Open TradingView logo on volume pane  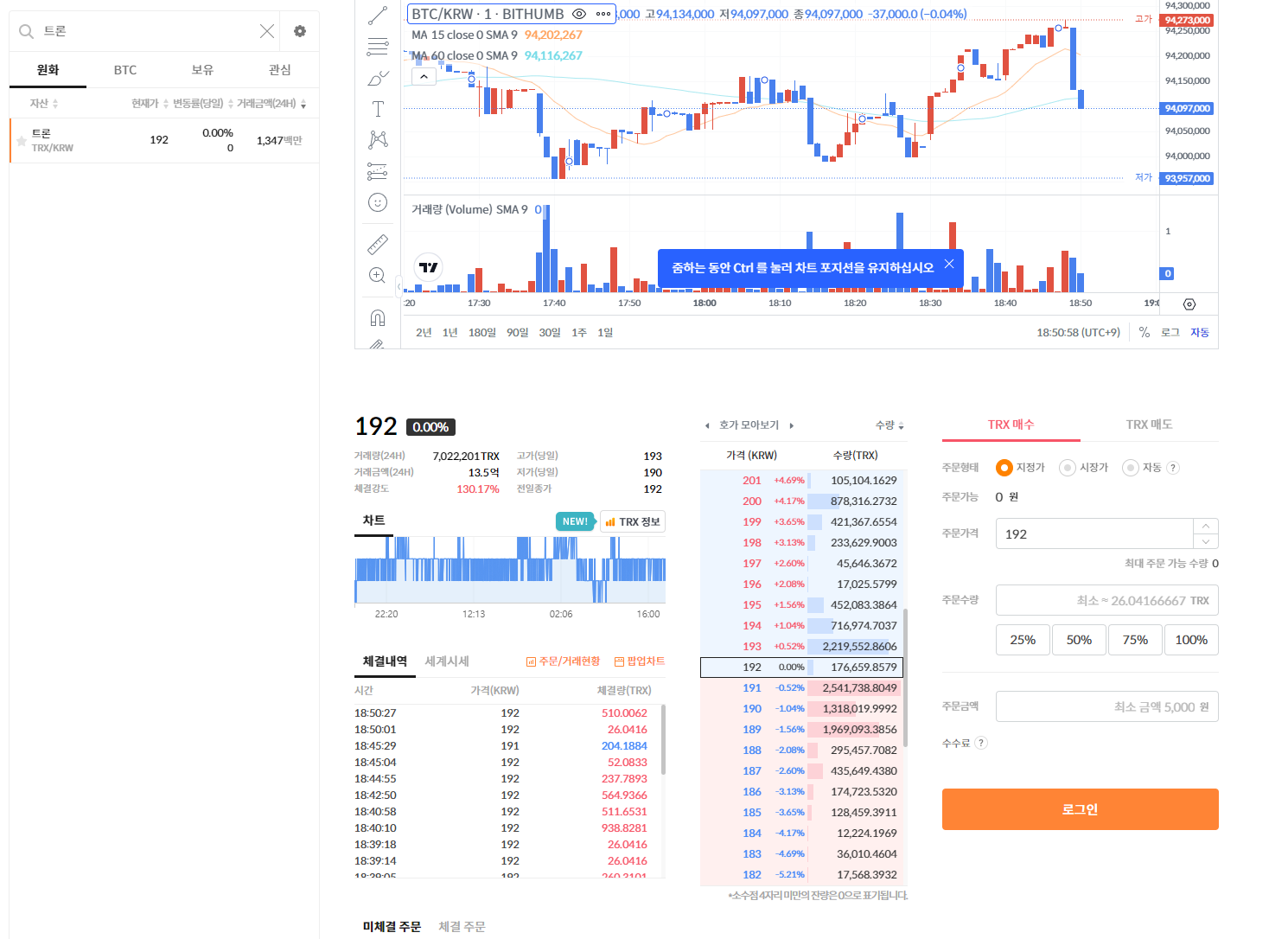pos(429,267)
